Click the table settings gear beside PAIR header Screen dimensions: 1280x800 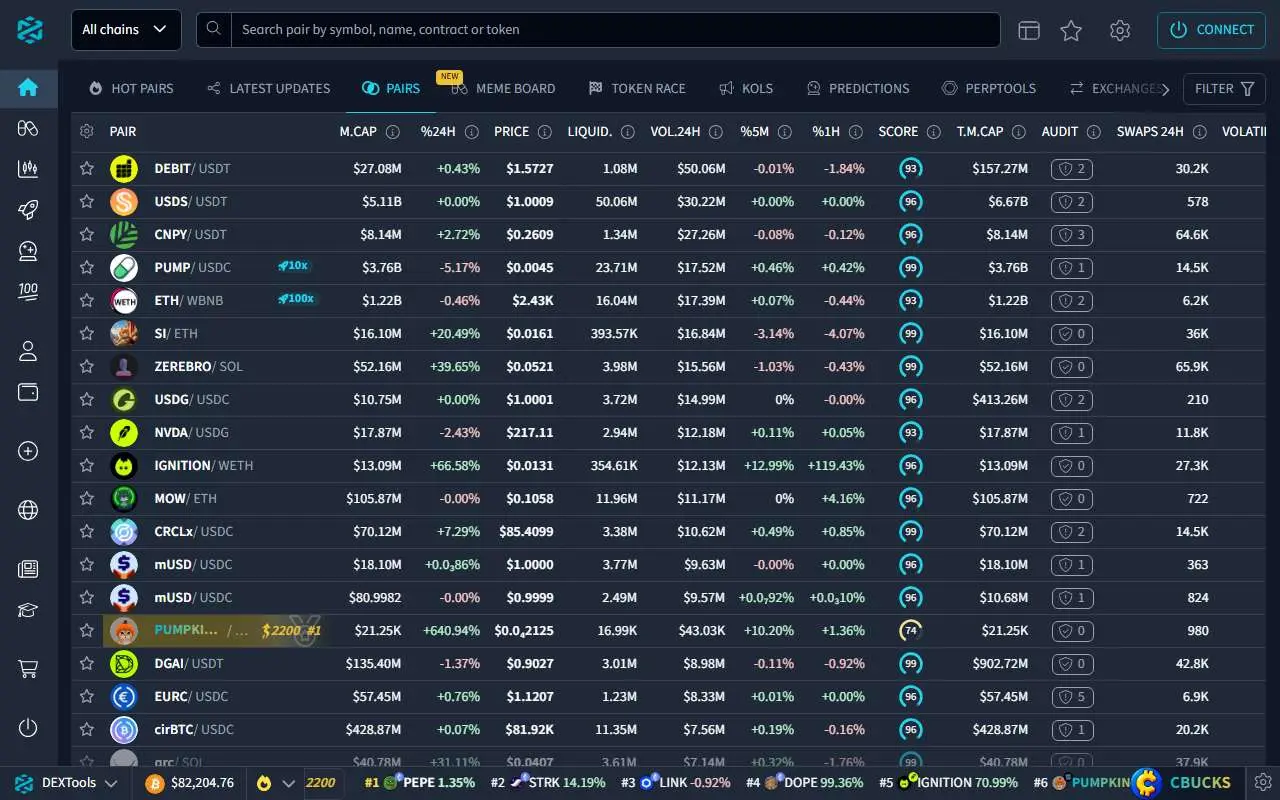coord(87,131)
